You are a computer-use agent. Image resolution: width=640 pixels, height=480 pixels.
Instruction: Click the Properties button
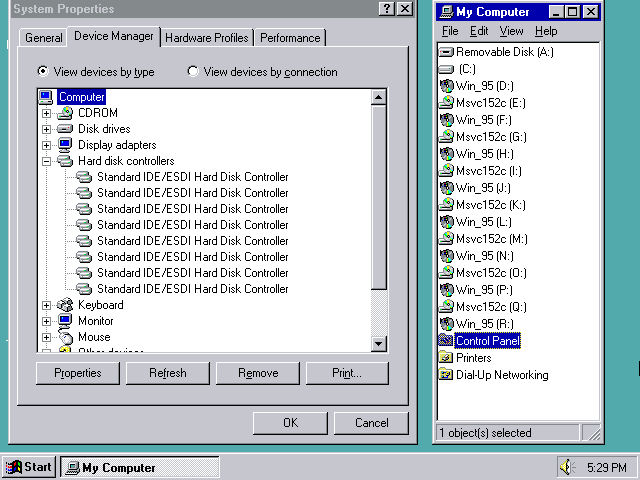click(78, 373)
